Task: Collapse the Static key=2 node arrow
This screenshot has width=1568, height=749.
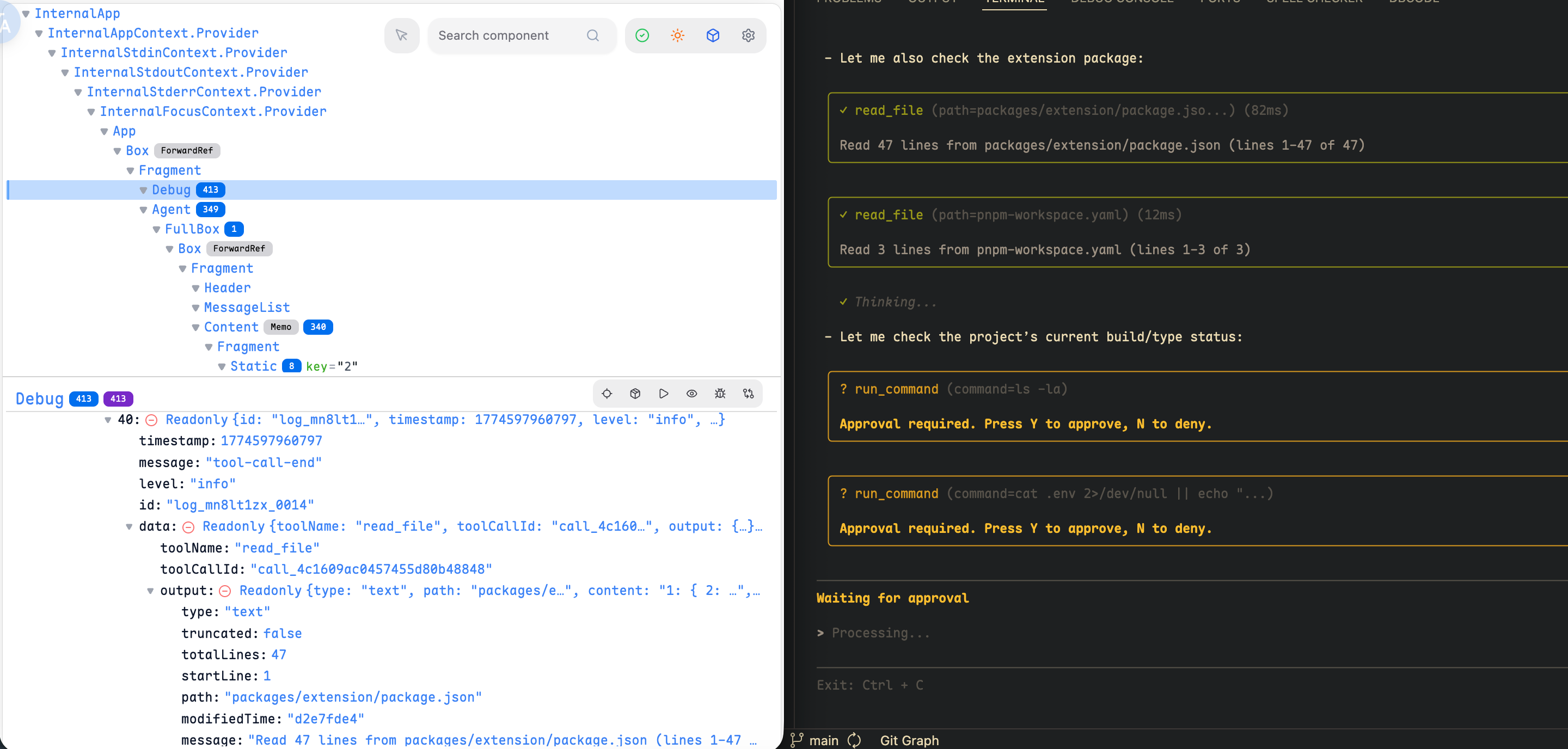Action: point(222,366)
